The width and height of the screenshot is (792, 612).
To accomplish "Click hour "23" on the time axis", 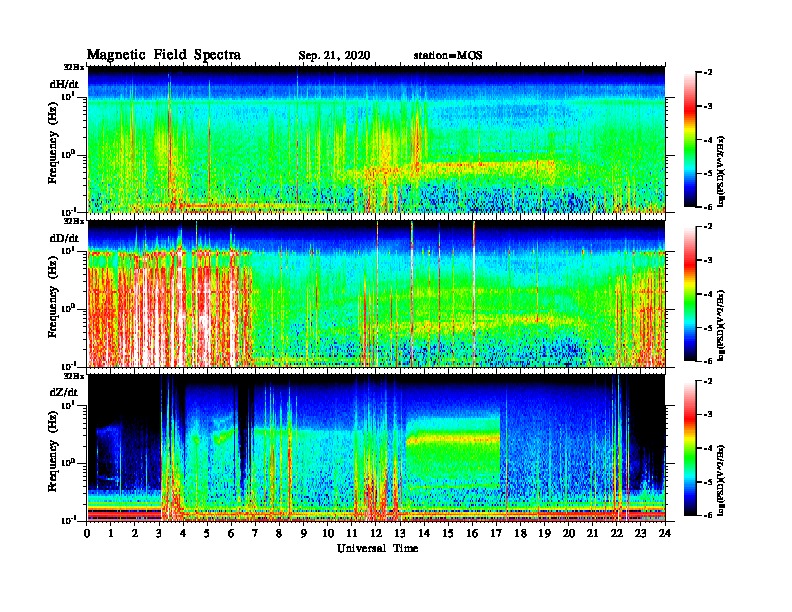I will click(x=640, y=533).
